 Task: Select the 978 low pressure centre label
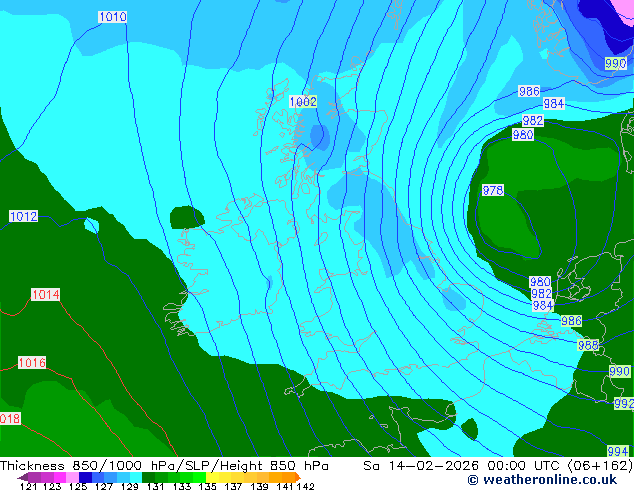[x=492, y=190]
